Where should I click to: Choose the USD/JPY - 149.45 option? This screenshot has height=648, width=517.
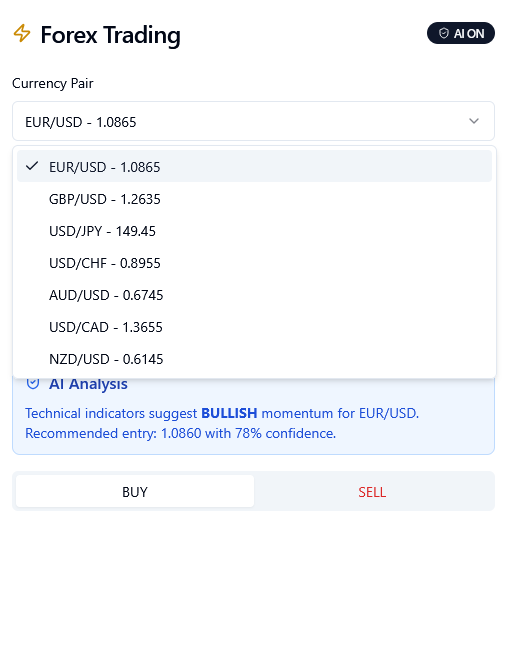(254, 231)
